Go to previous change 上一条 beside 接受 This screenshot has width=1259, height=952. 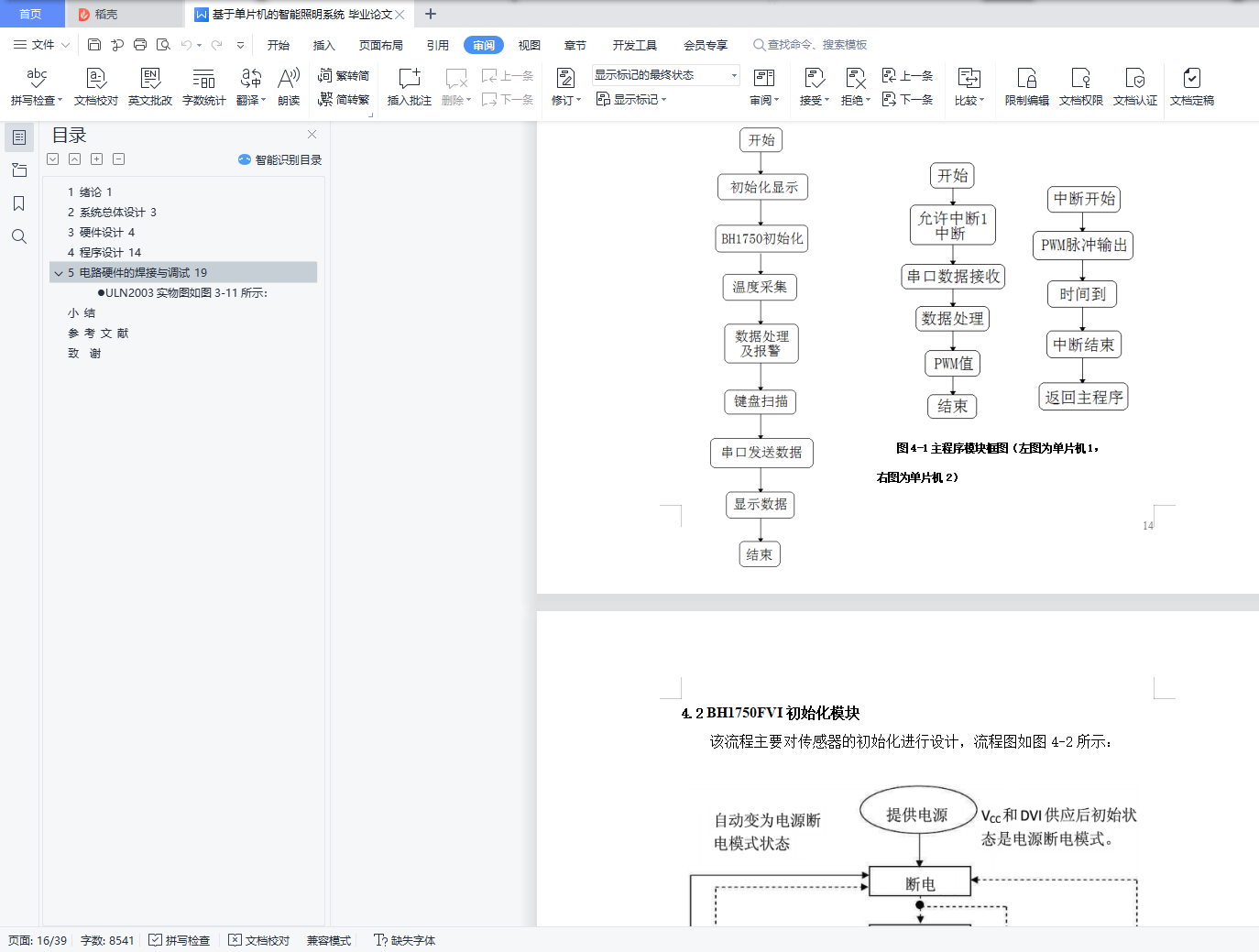coord(907,76)
